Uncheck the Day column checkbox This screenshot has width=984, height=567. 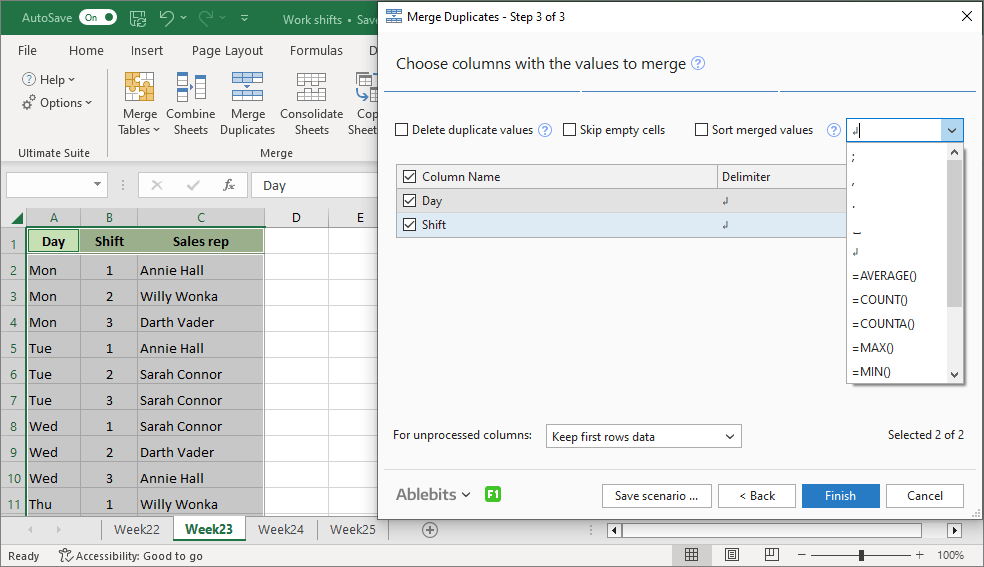(x=409, y=201)
